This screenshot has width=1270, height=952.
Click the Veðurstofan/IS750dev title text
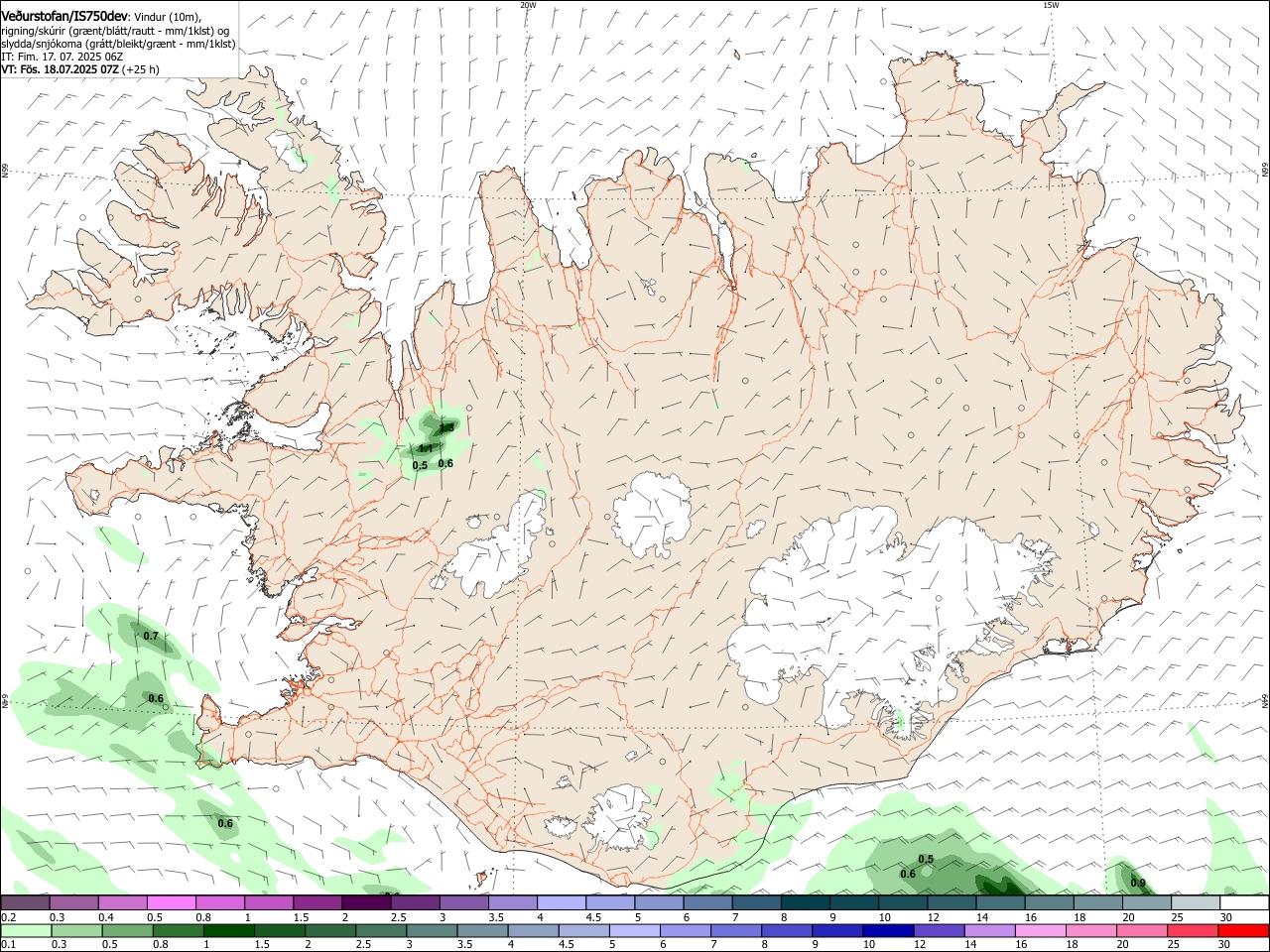65,17
